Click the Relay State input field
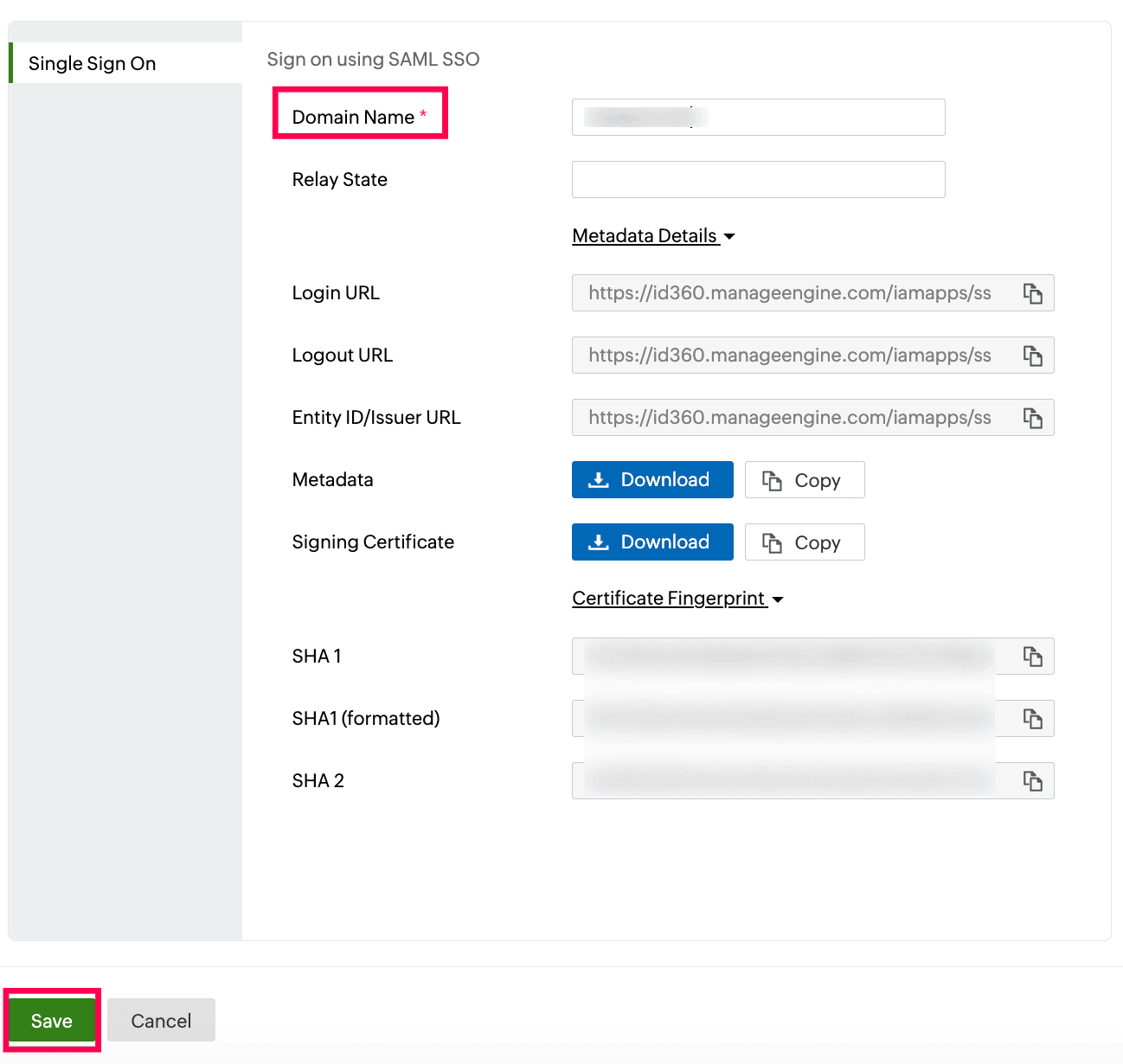Image resolution: width=1123 pixels, height=1064 pixels. point(757,179)
